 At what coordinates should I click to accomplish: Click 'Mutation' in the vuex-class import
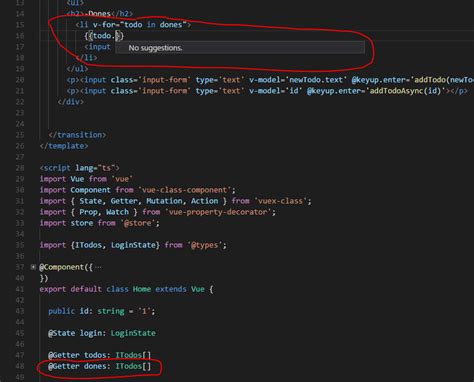(164, 201)
